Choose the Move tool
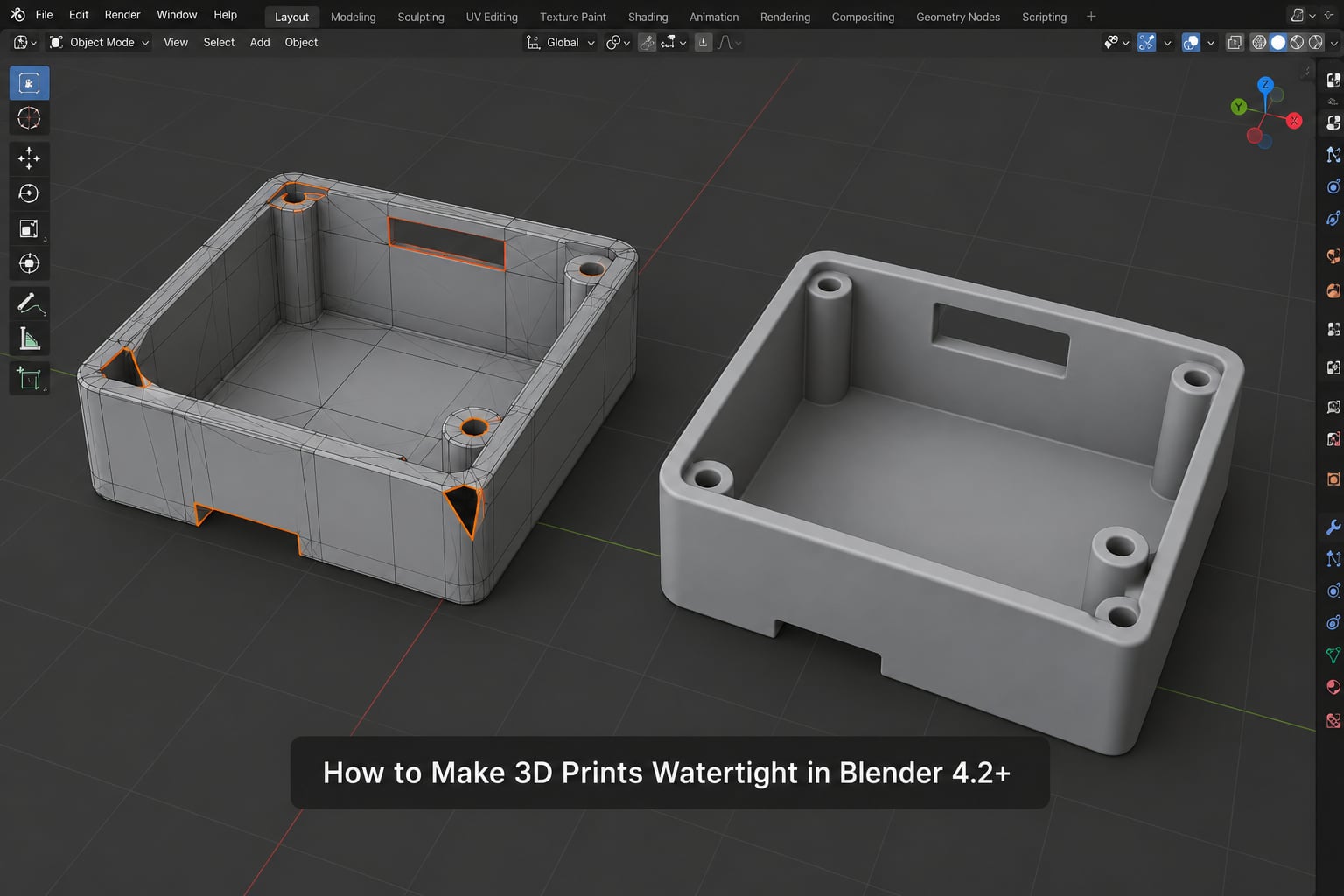 click(29, 158)
